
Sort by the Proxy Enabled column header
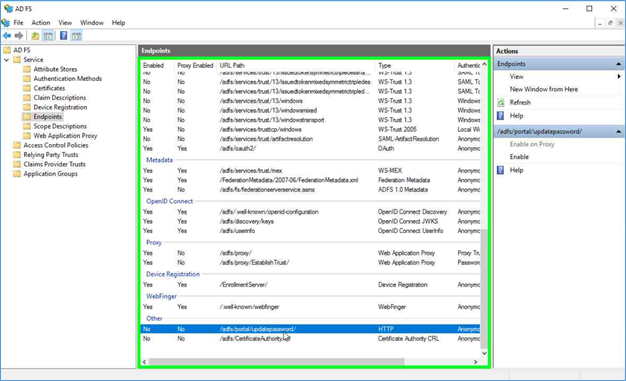click(x=195, y=65)
